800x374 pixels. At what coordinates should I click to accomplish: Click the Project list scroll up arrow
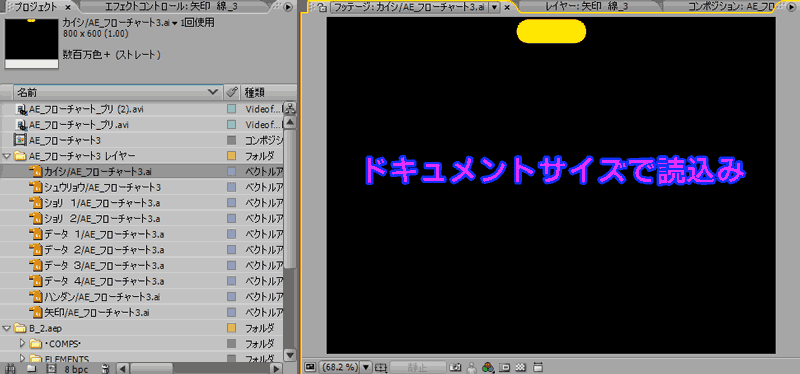pyautogui.click(x=290, y=122)
